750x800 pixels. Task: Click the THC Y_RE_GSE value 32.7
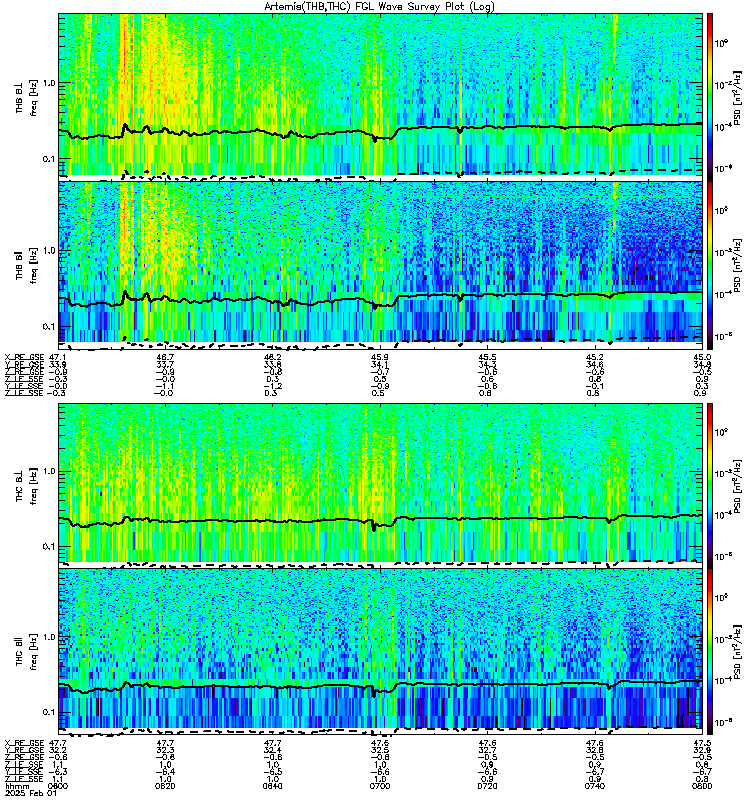(x=487, y=750)
